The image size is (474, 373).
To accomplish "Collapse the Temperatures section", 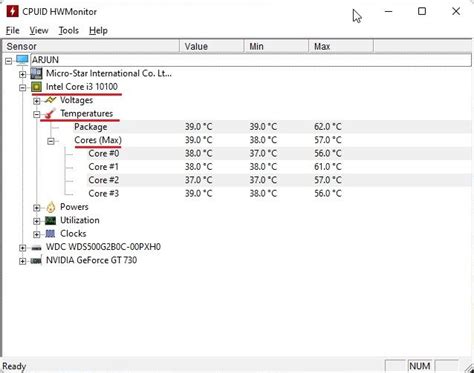I will pos(37,114).
